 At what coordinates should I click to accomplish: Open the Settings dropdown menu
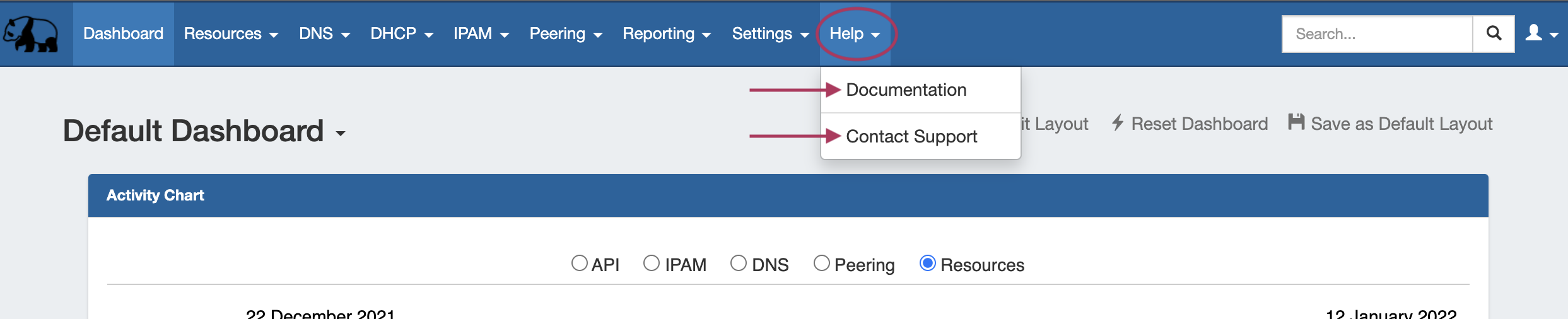pos(770,34)
